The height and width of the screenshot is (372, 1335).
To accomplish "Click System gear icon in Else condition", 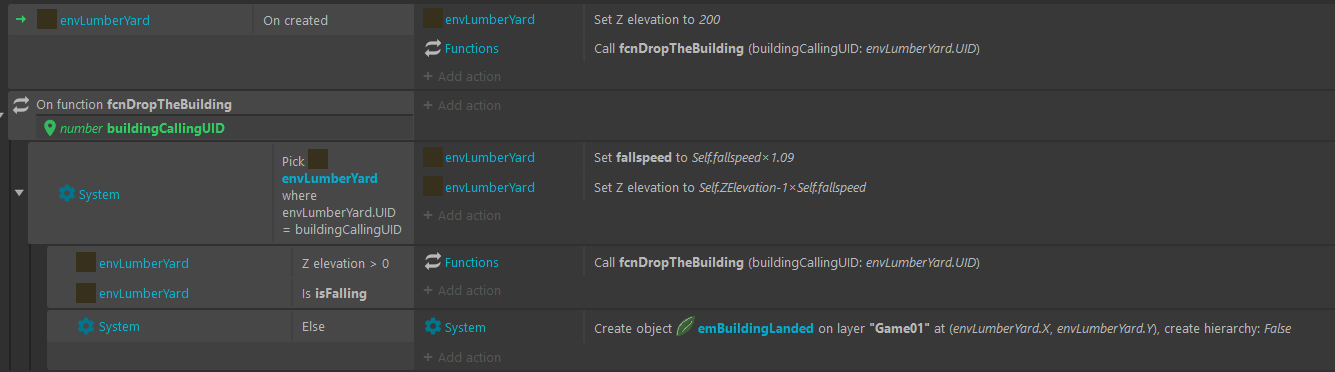I will tap(86, 326).
